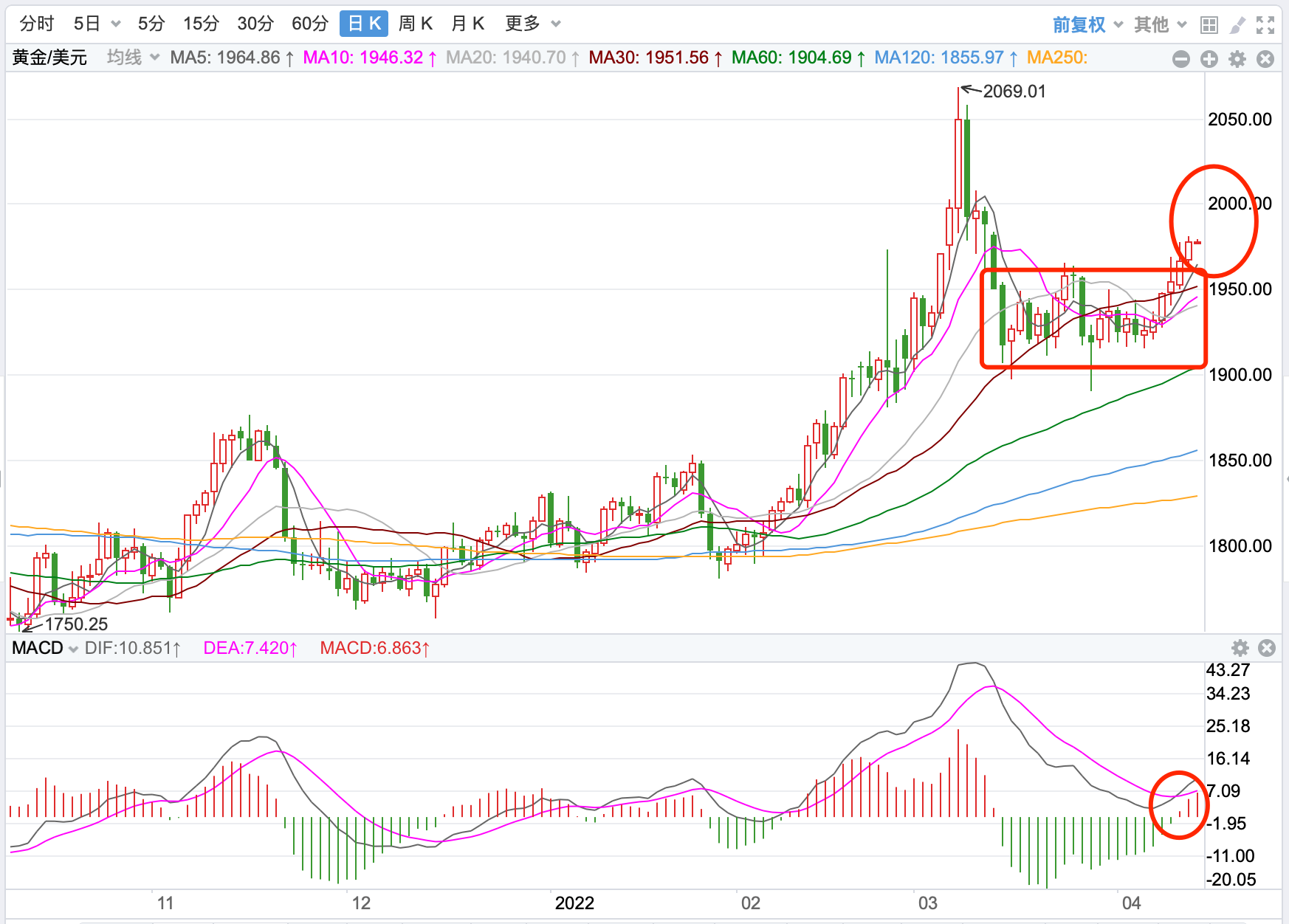This screenshot has width=1289, height=924.
Task: Click the 2069.01 peak price label
Action: point(1014,92)
